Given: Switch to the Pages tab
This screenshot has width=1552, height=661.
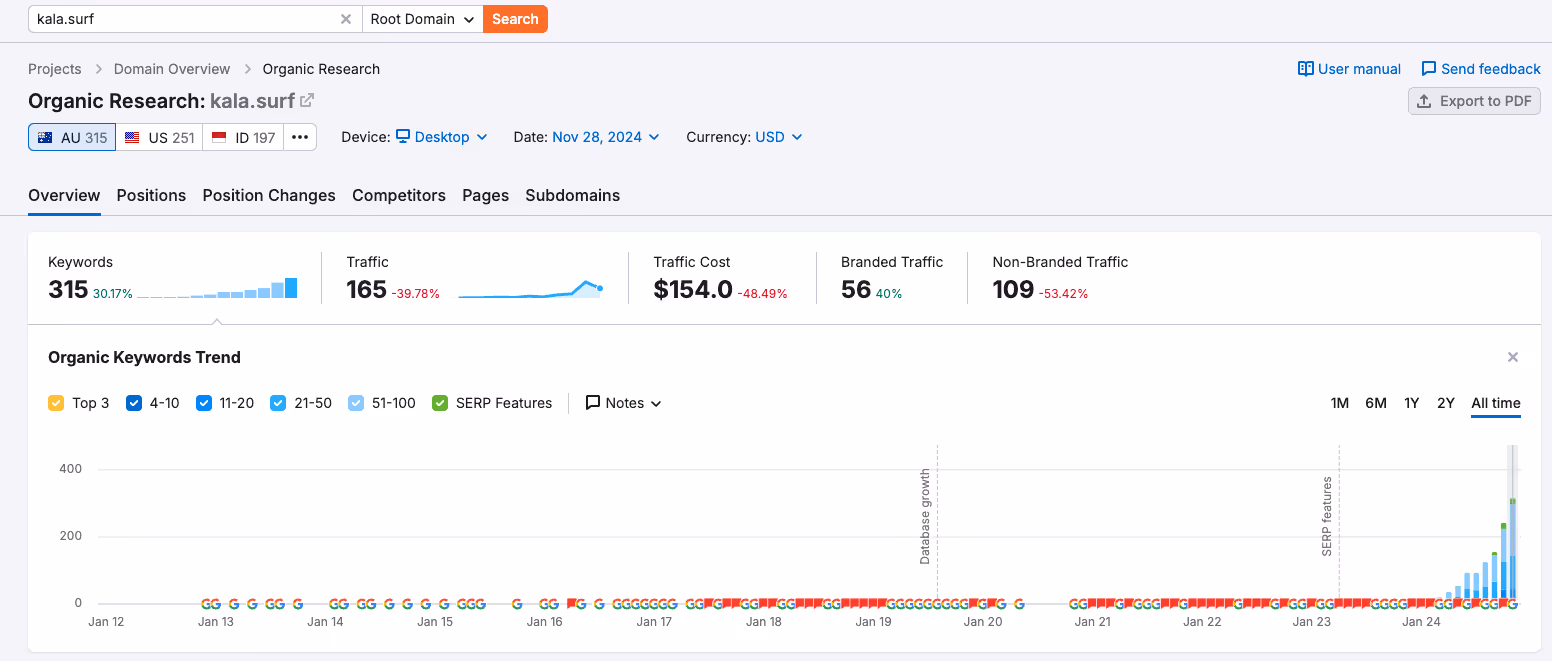Looking at the screenshot, I should [x=485, y=195].
